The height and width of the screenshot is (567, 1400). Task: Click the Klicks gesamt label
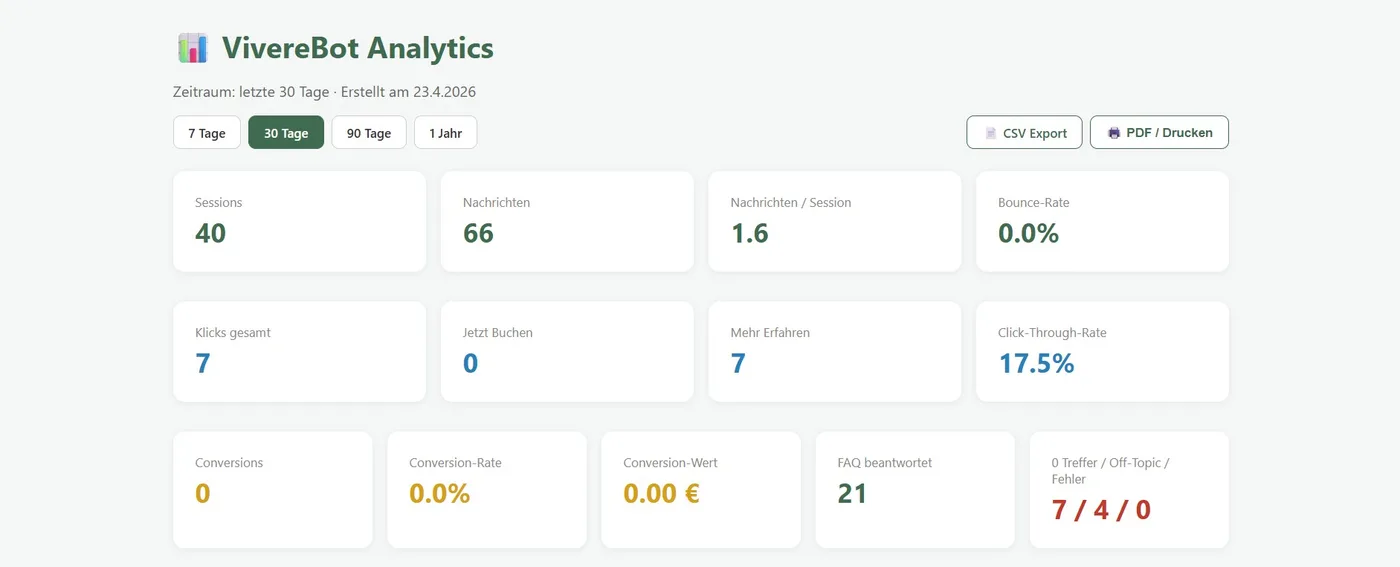tap(233, 332)
